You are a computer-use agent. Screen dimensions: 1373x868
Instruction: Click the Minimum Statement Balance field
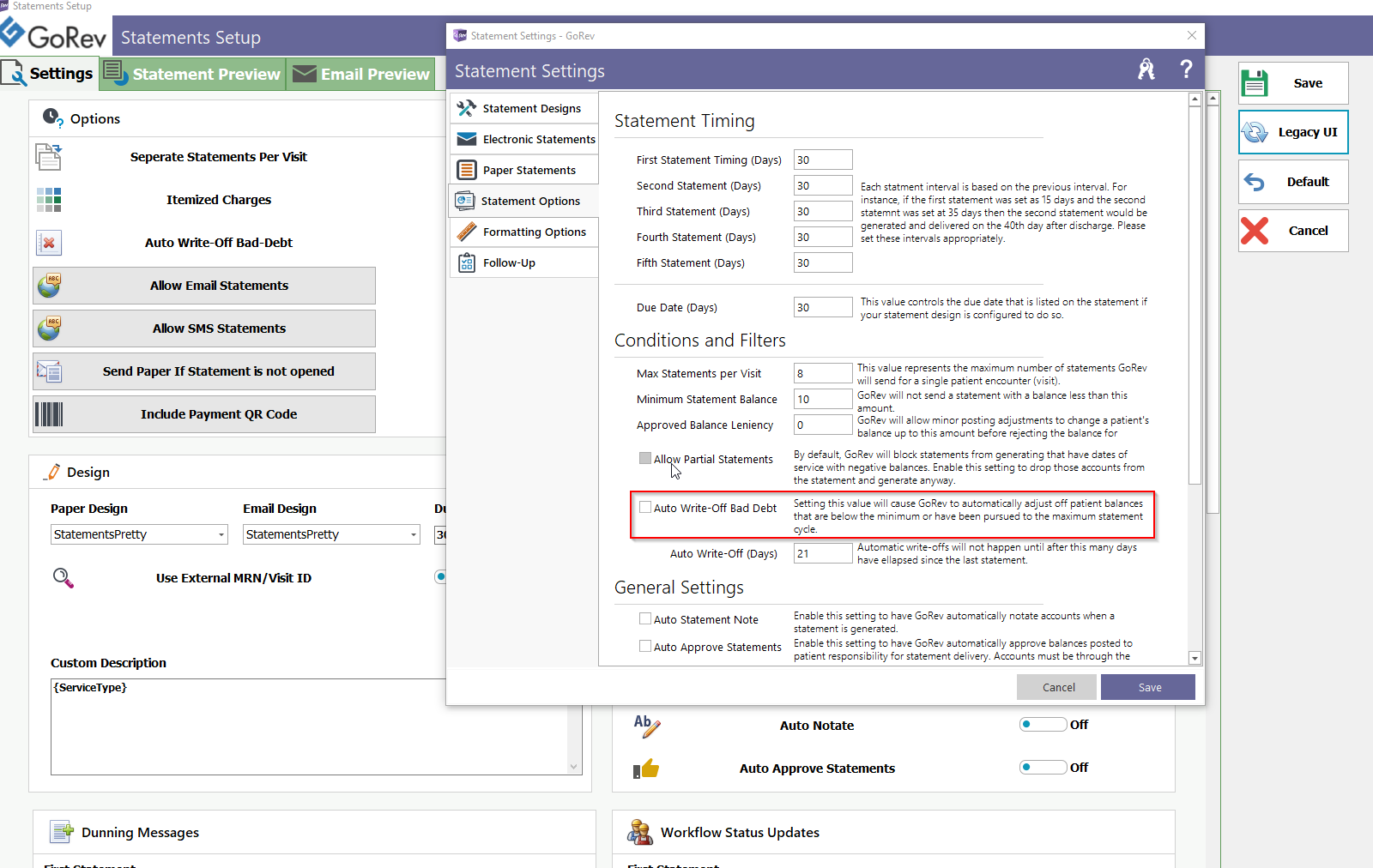pos(823,399)
